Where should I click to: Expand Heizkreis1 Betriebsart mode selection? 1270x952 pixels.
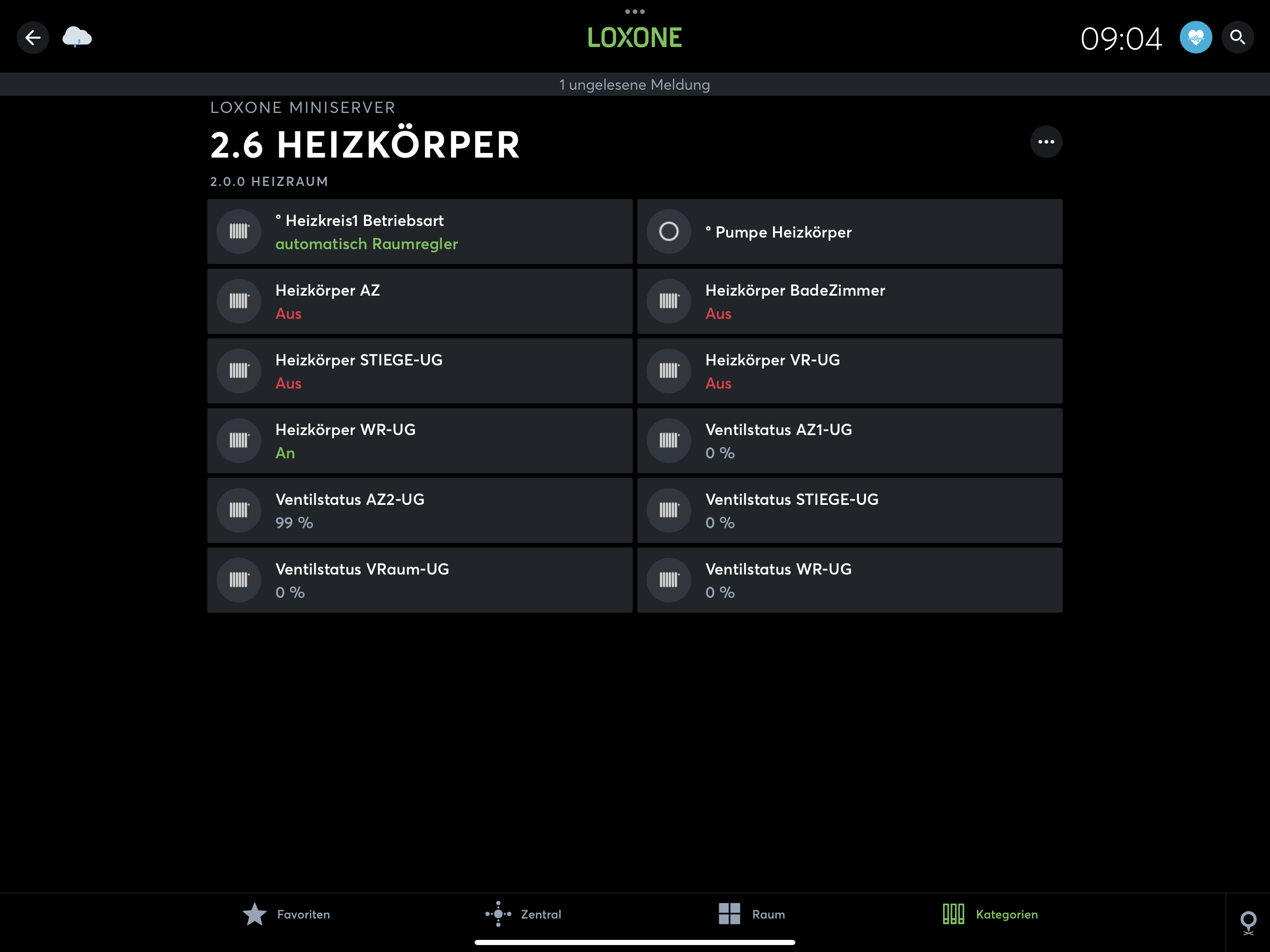(x=419, y=231)
